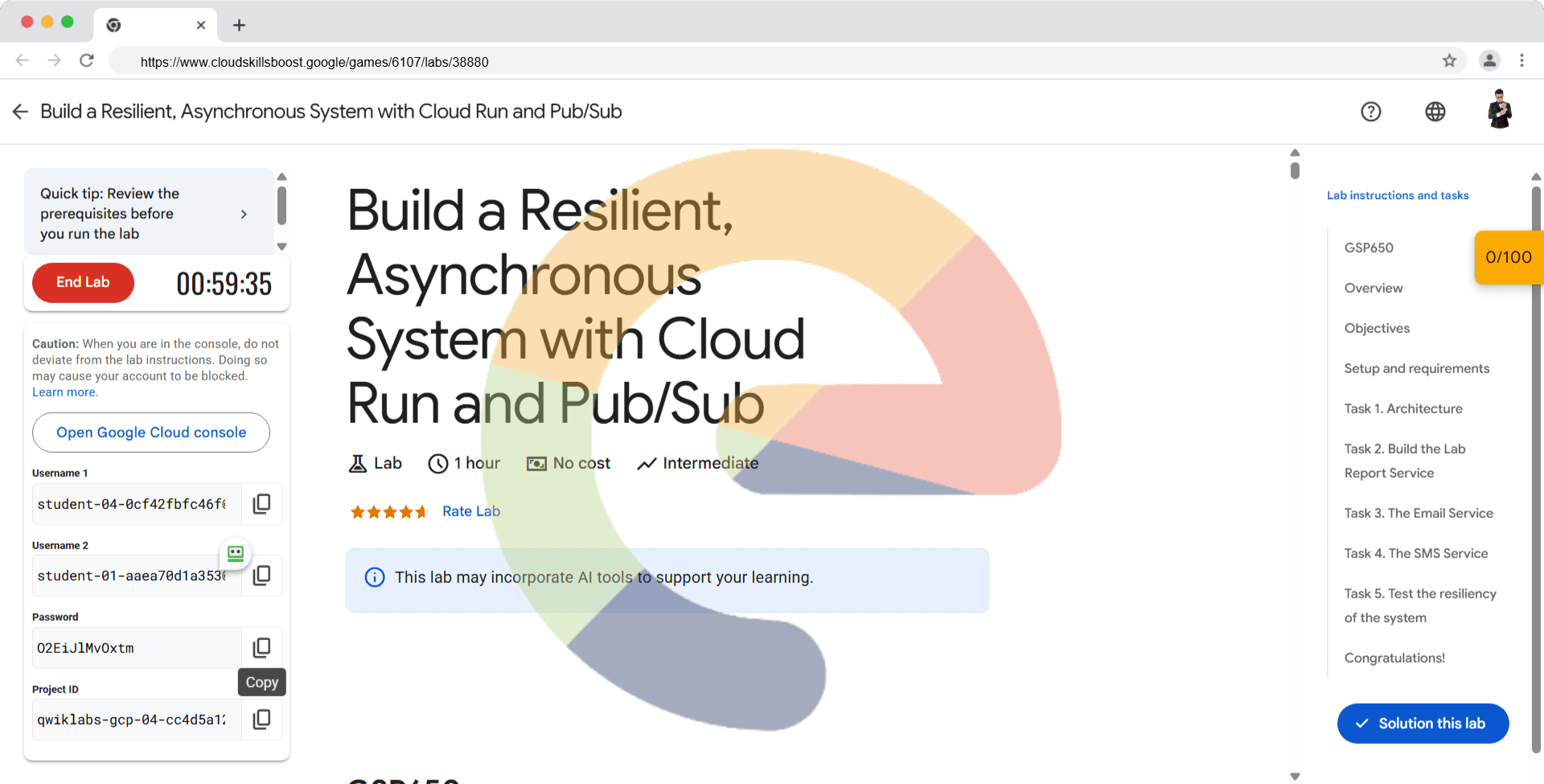Copy the Username 2 value
This screenshot has width=1544, height=784.
point(261,576)
